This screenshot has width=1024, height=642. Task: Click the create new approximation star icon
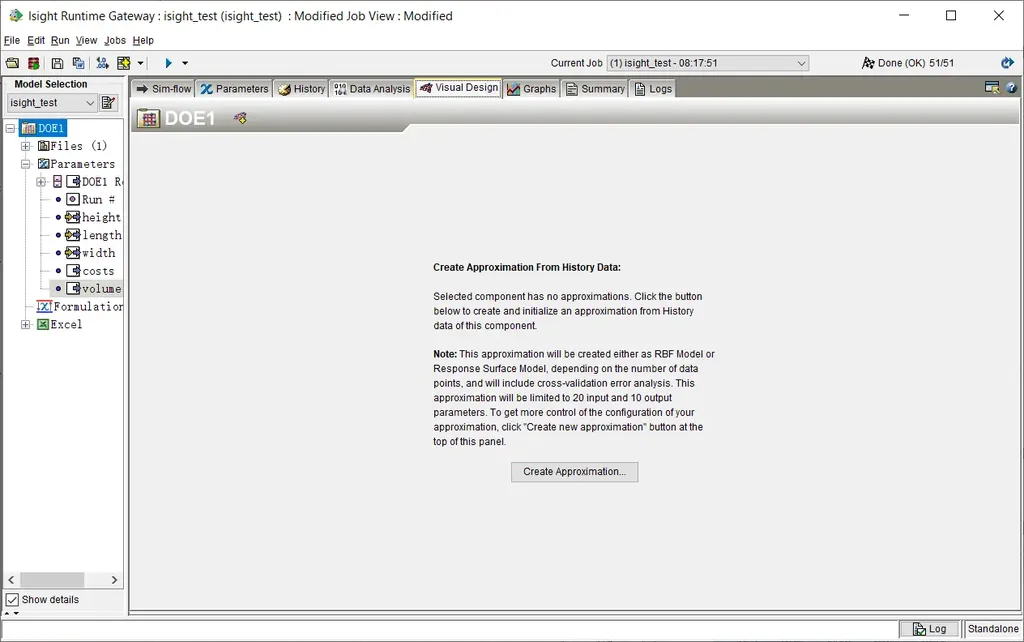[240, 118]
